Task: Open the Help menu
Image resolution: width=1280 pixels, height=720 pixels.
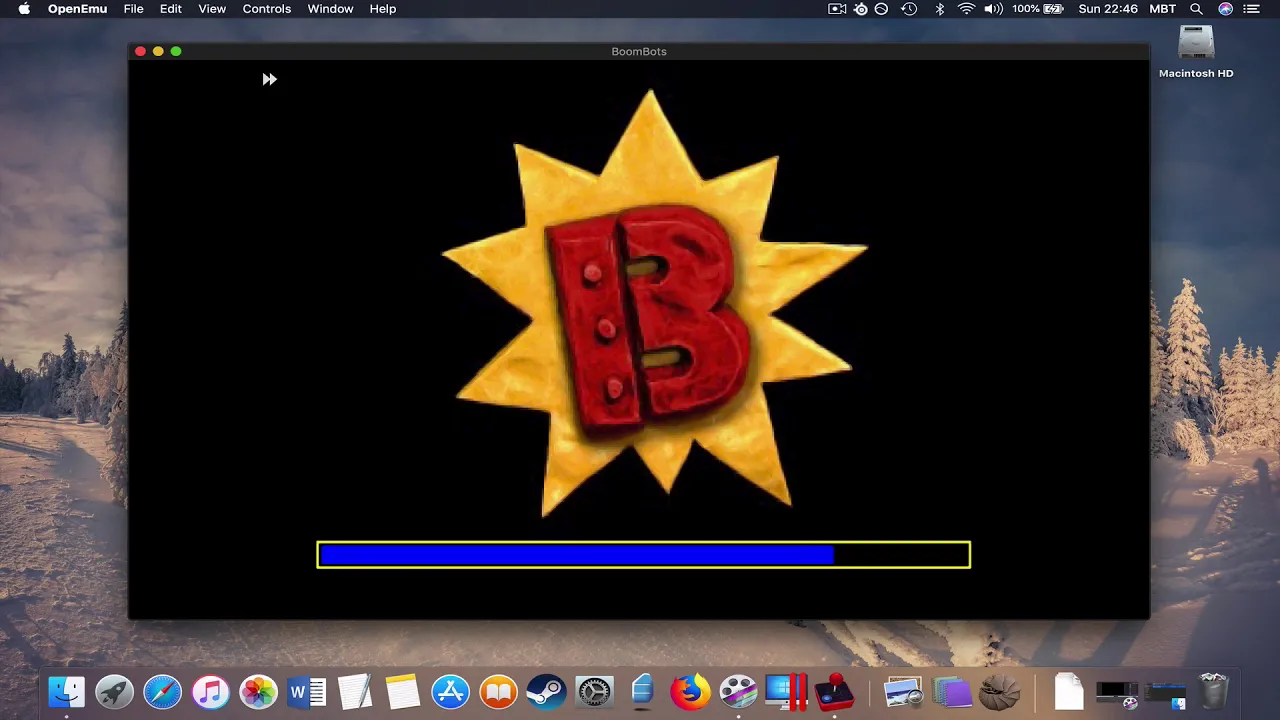Action: (x=383, y=9)
